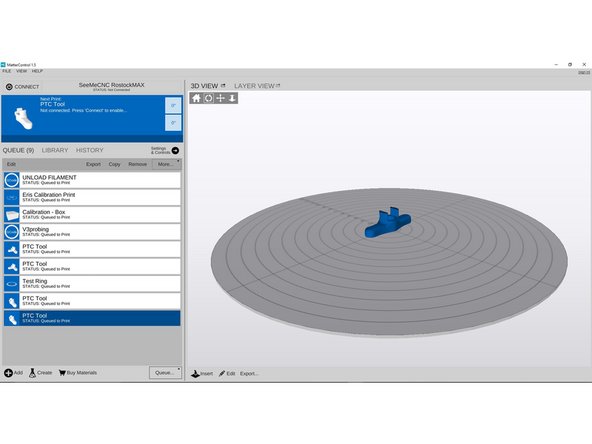This screenshot has width=592, height=444.
Task: Click the Create flask icon
Action: coord(32,373)
